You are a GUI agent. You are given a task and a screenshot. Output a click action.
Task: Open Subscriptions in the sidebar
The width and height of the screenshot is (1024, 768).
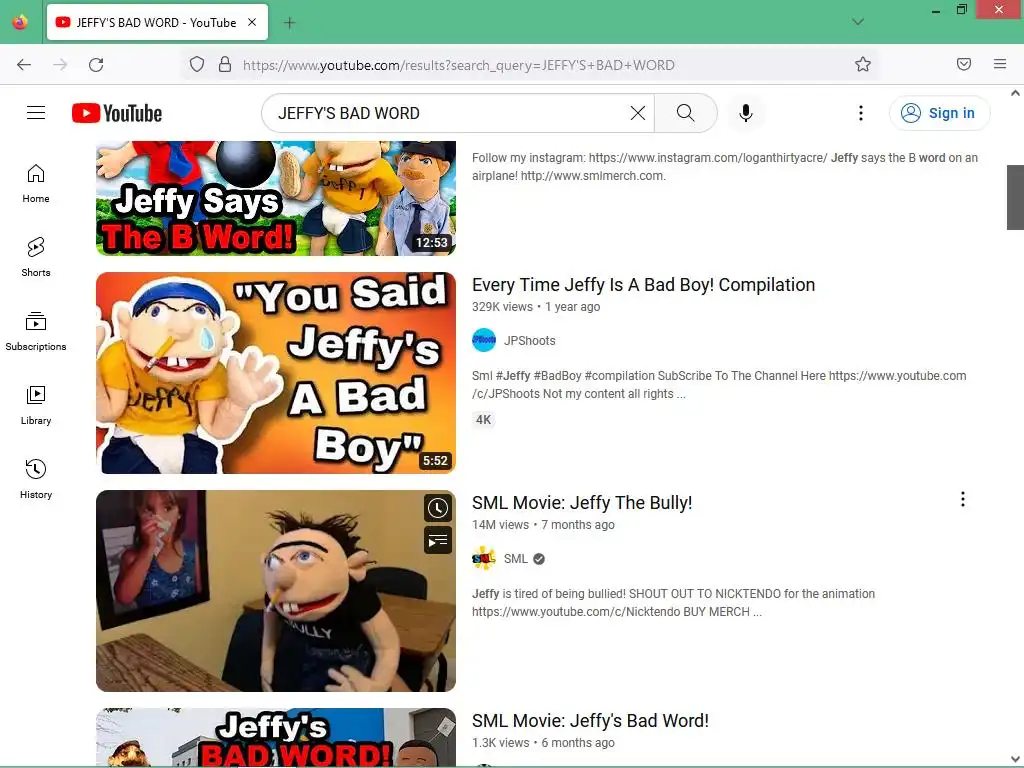pyautogui.click(x=36, y=332)
